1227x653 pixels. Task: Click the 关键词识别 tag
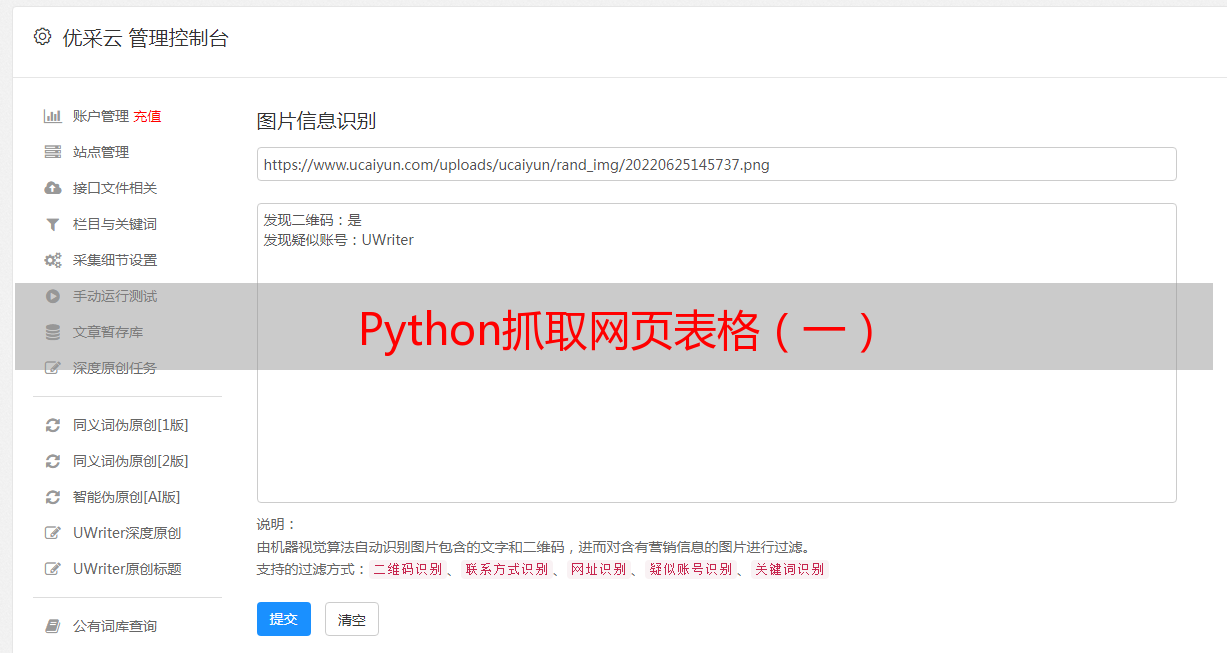click(x=790, y=569)
